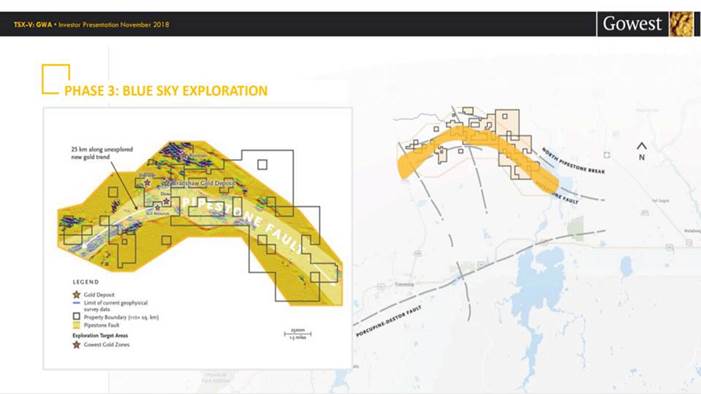Click the Exploration Target Areas legend heading
This screenshot has height=394, width=701.
[x=100, y=335]
